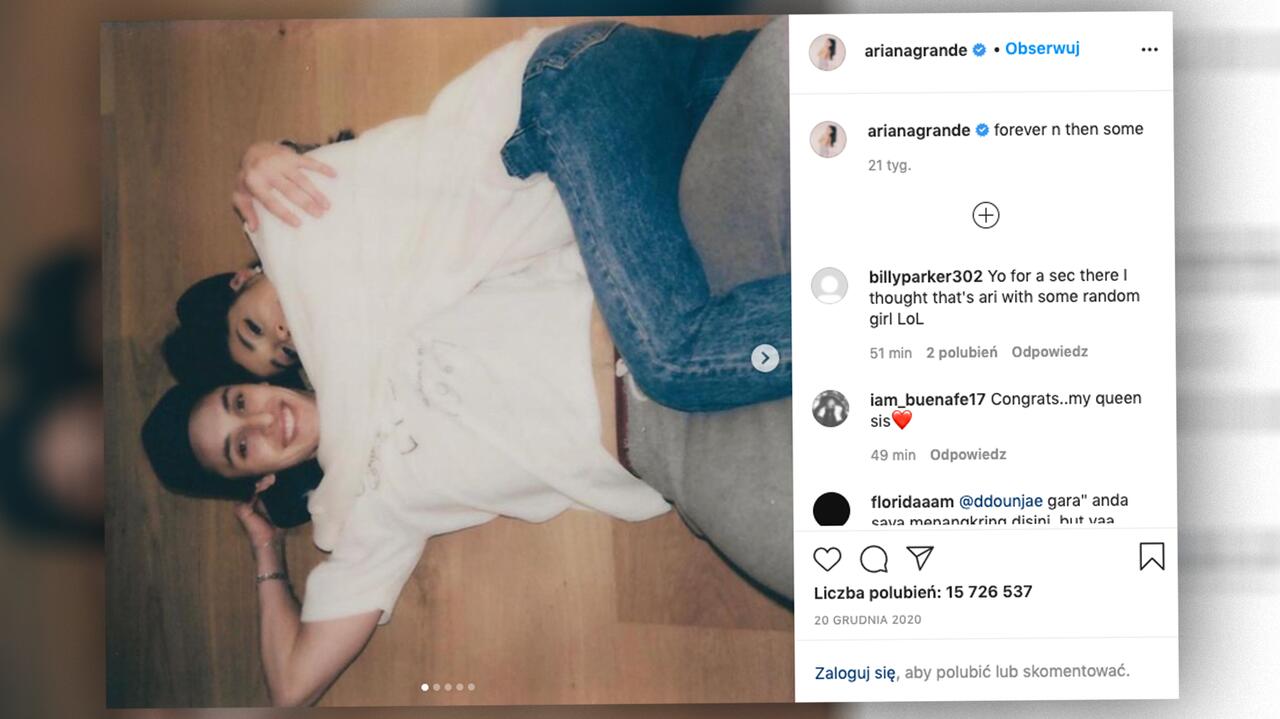Reply to billyparker302 via Odpowiedz

click(x=1049, y=352)
